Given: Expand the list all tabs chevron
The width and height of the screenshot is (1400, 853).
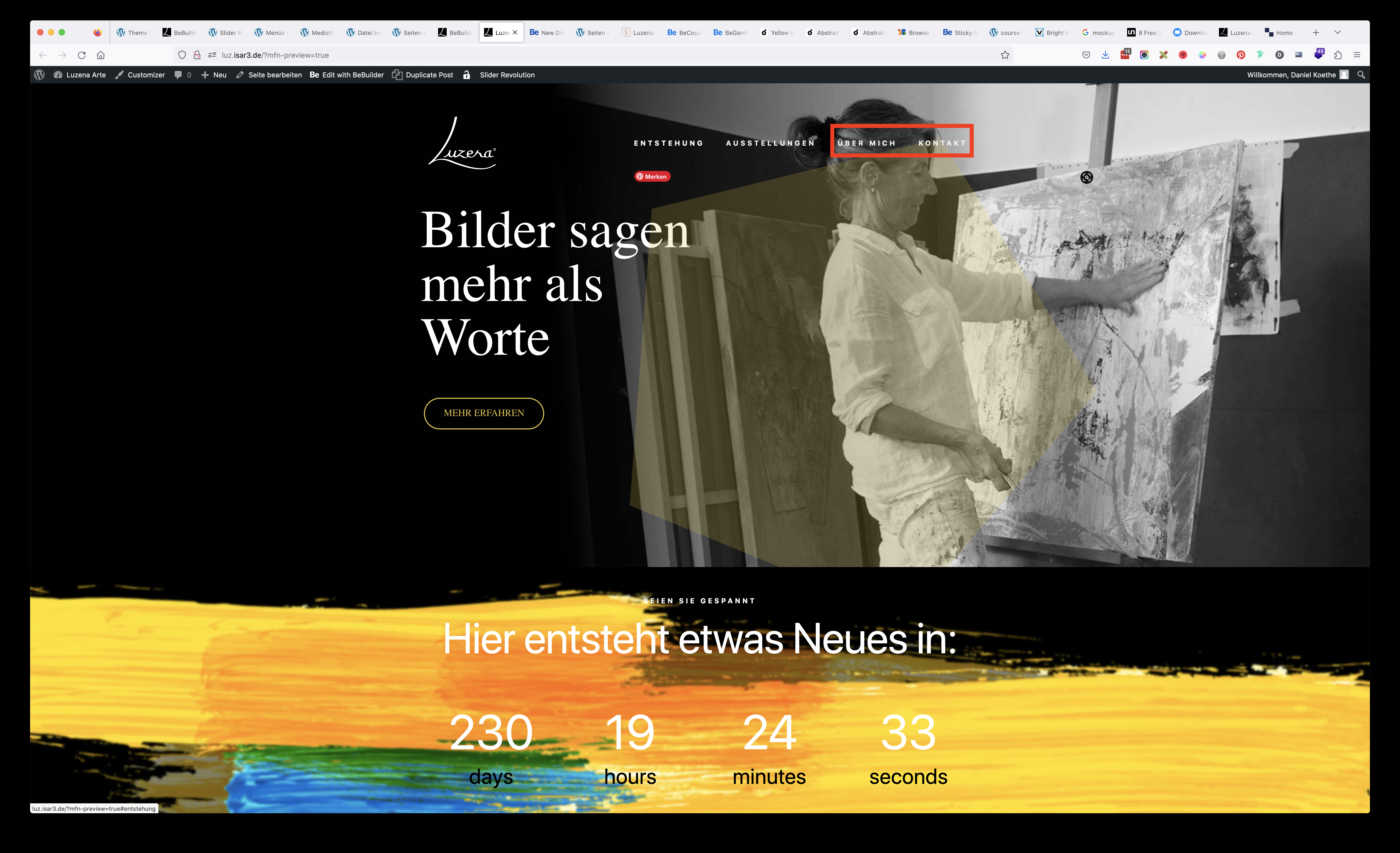Looking at the screenshot, I should tap(1337, 33).
